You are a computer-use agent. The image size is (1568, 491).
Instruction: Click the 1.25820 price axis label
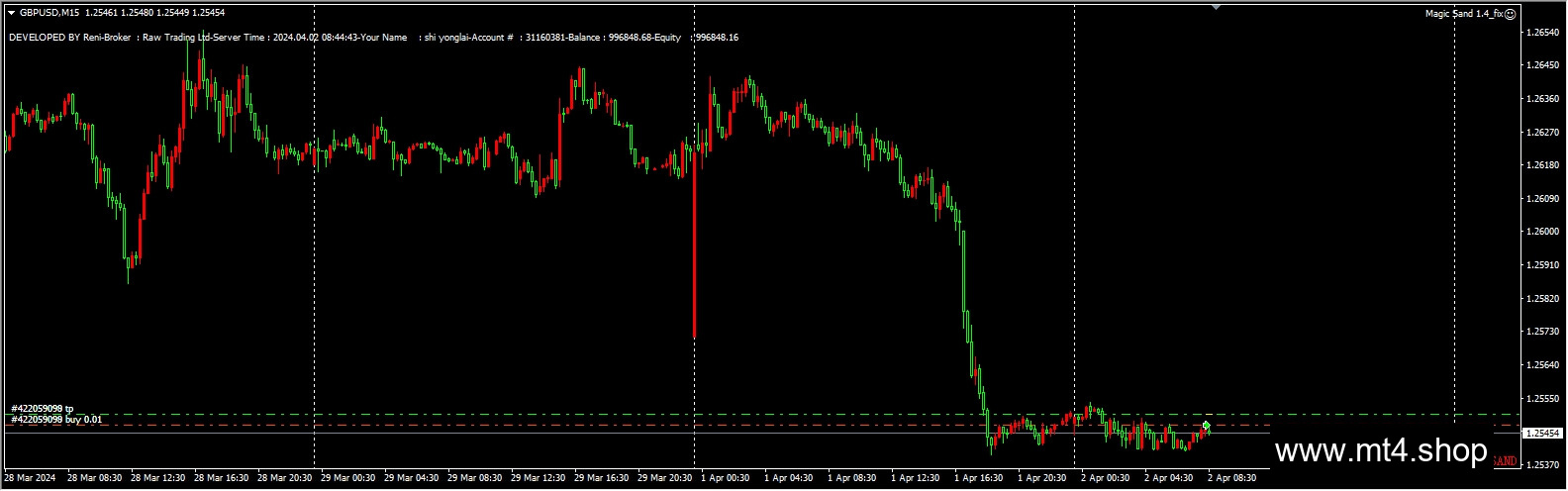click(1542, 298)
